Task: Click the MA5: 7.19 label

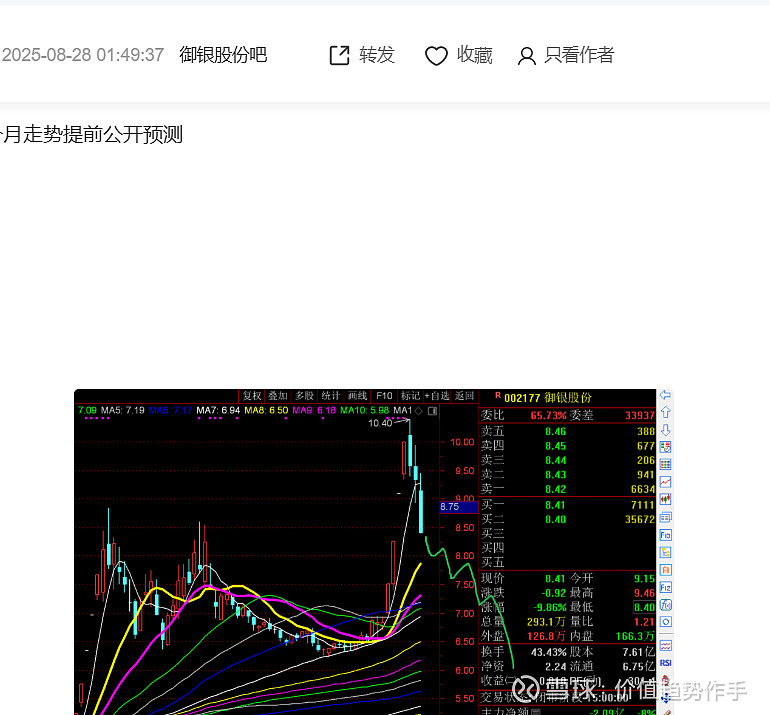Action: [x=123, y=410]
